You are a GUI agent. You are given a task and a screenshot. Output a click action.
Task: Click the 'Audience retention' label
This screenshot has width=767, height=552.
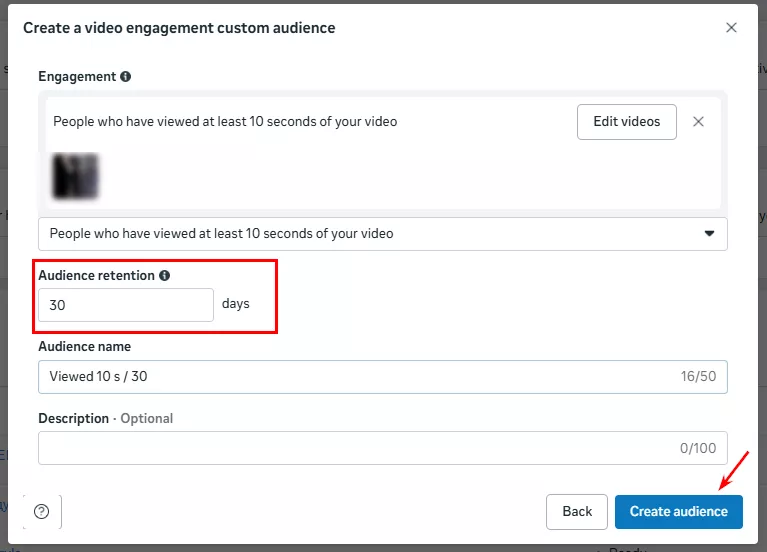(x=96, y=275)
